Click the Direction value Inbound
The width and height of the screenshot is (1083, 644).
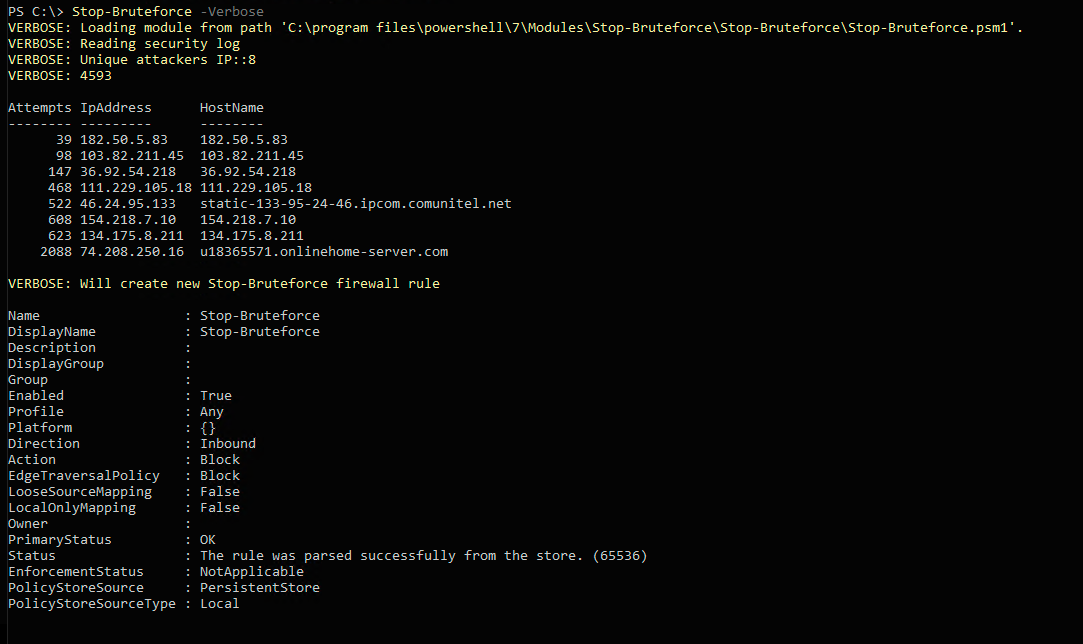[x=228, y=443]
